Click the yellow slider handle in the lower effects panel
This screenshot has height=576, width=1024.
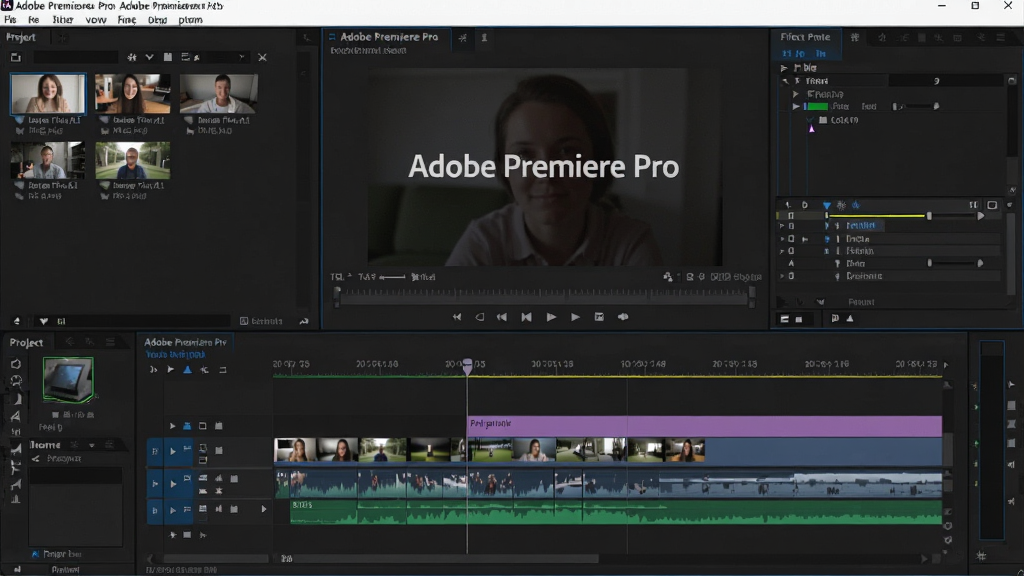point(929,216)
